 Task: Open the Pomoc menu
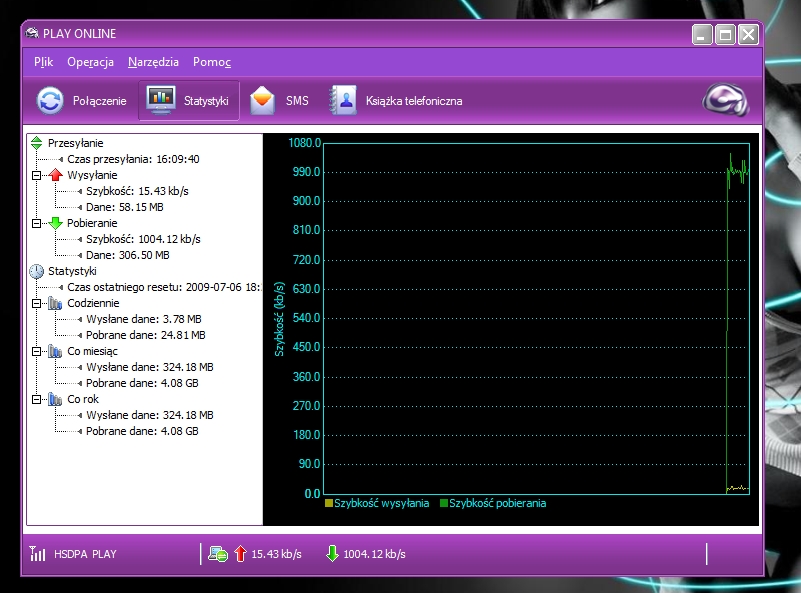pos(211,62)
